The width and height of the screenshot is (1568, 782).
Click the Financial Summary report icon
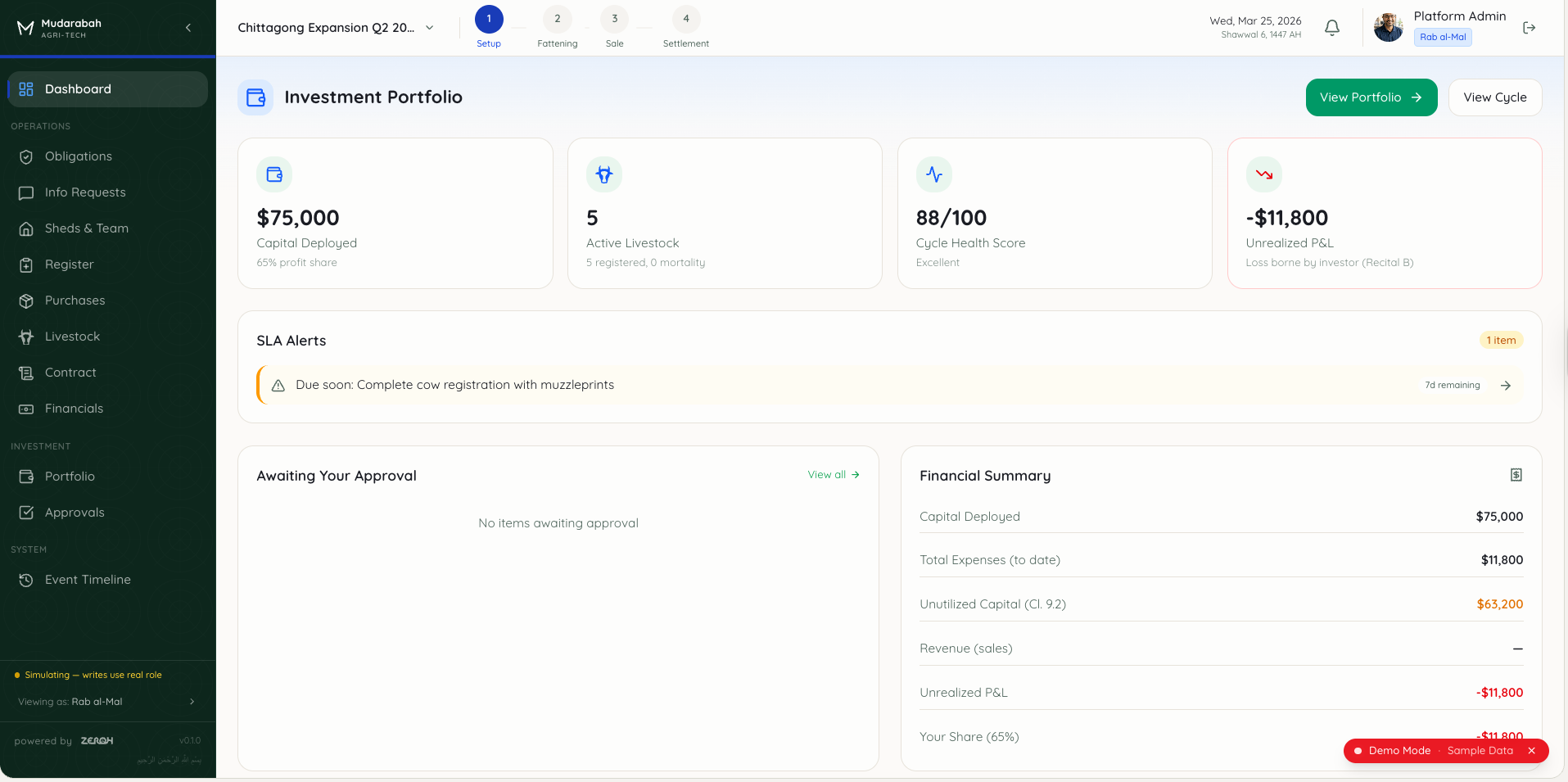1516,475
